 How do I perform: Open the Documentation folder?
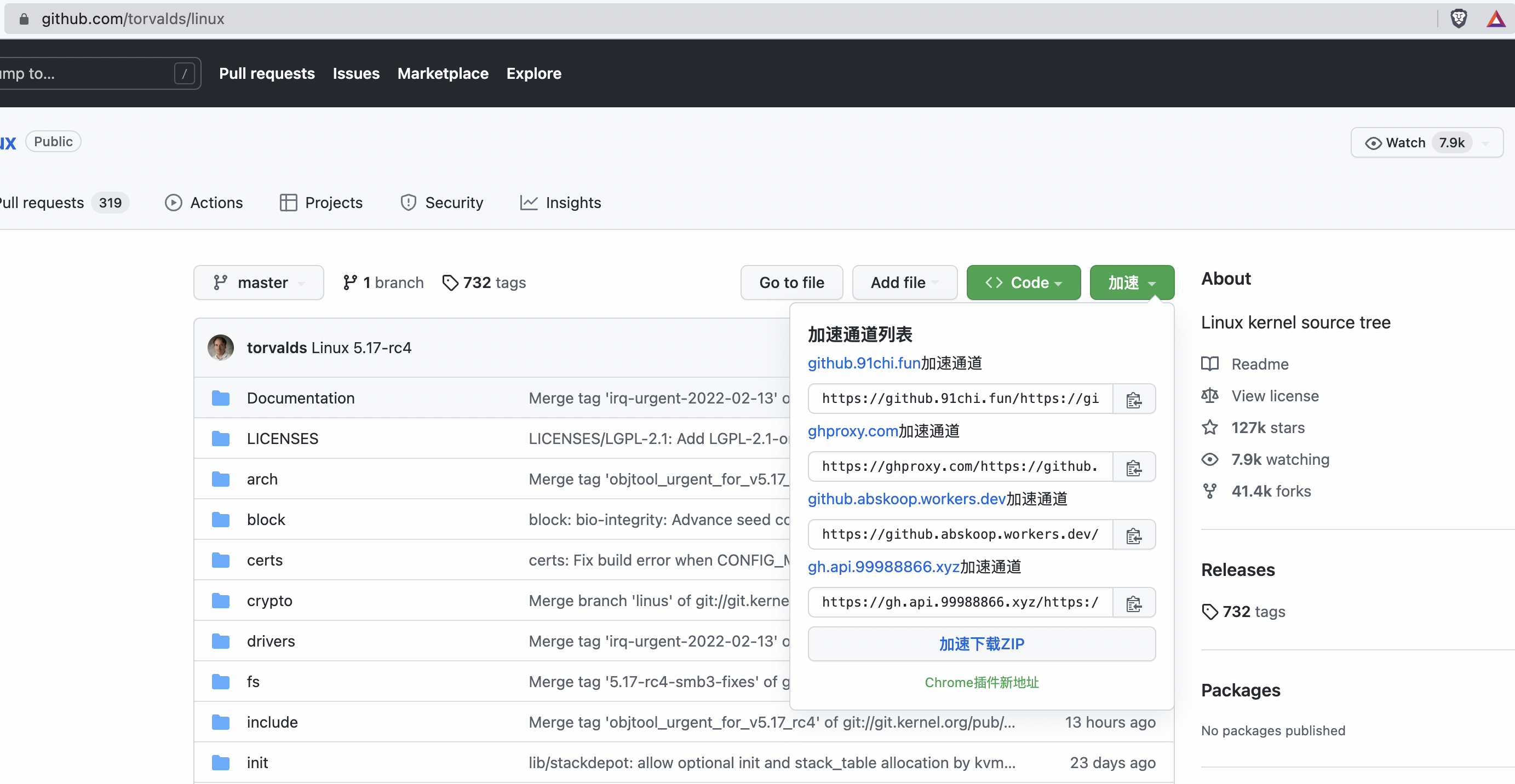click(x=300, y=398)
